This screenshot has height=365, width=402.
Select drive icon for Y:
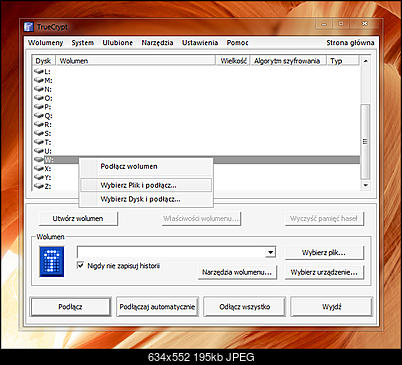[x=39, y=177]
